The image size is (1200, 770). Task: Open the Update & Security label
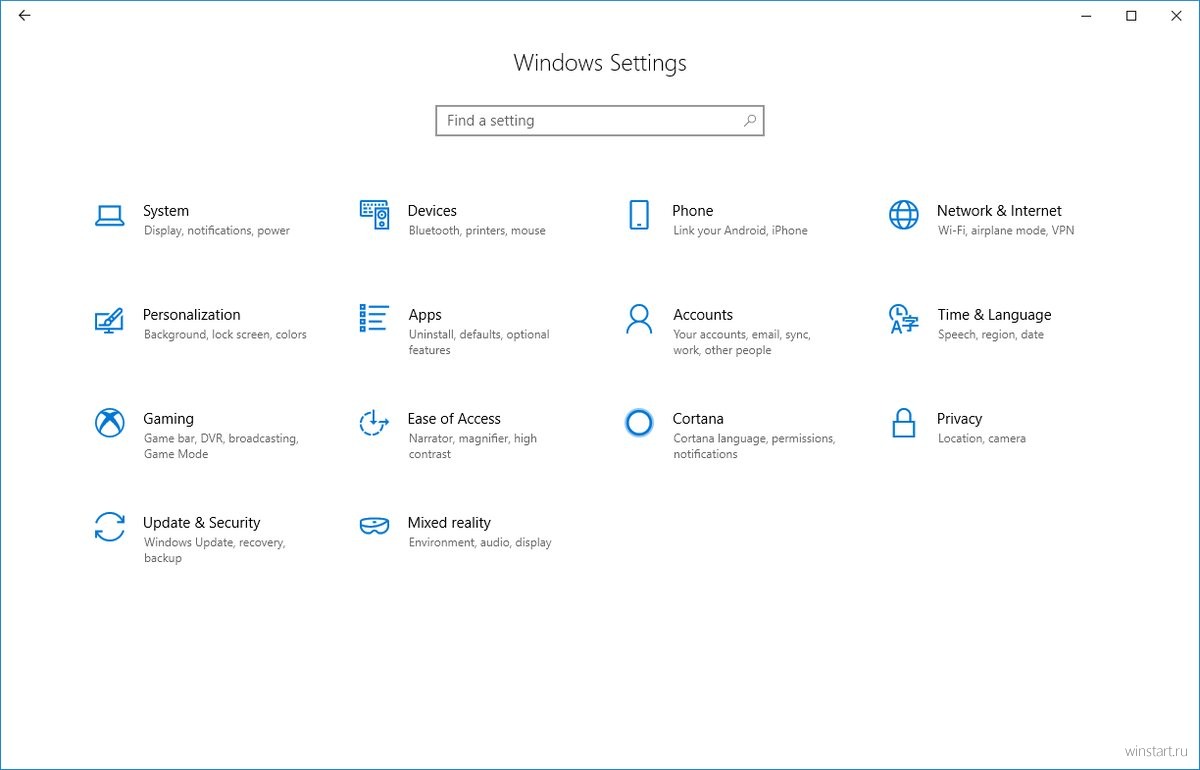click(x=201, y=523)
